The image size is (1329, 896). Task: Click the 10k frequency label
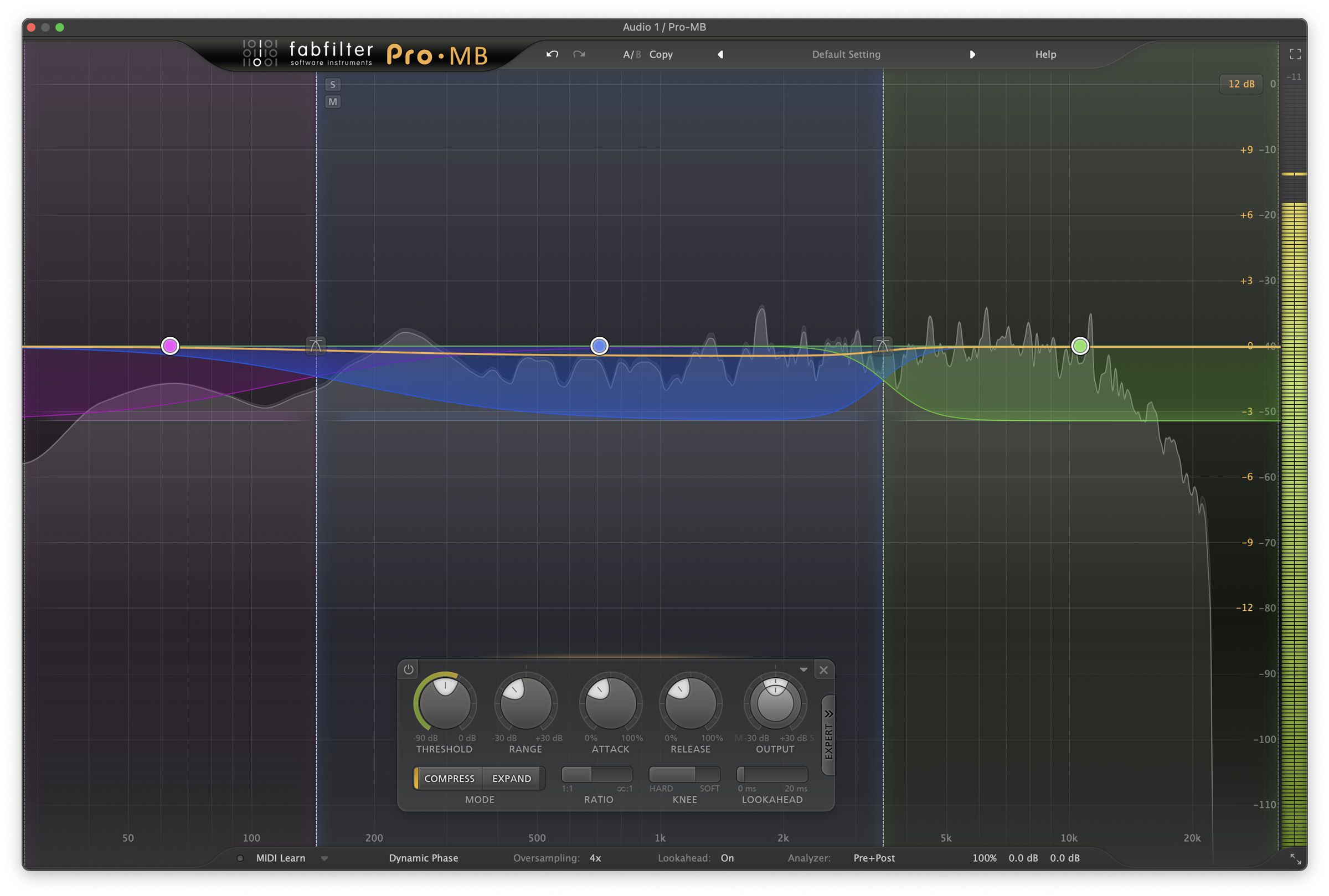click(x=1069, y=838)
